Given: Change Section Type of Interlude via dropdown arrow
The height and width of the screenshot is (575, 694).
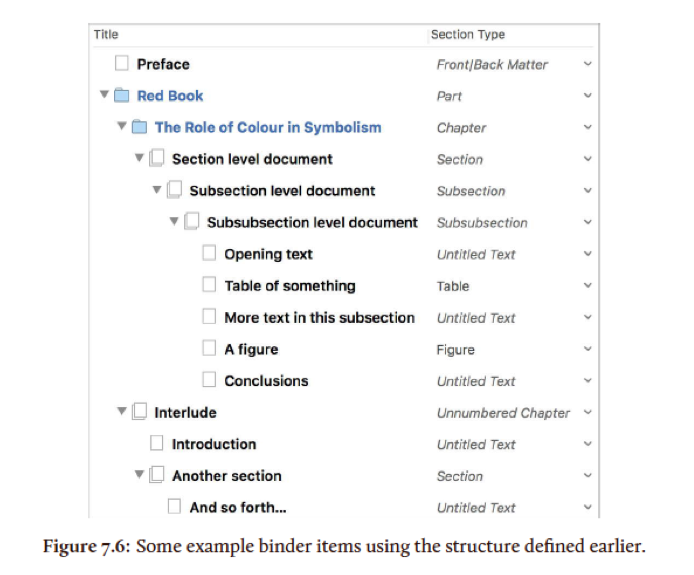Looking at the screenshot, I should click(x=587, y=412).
